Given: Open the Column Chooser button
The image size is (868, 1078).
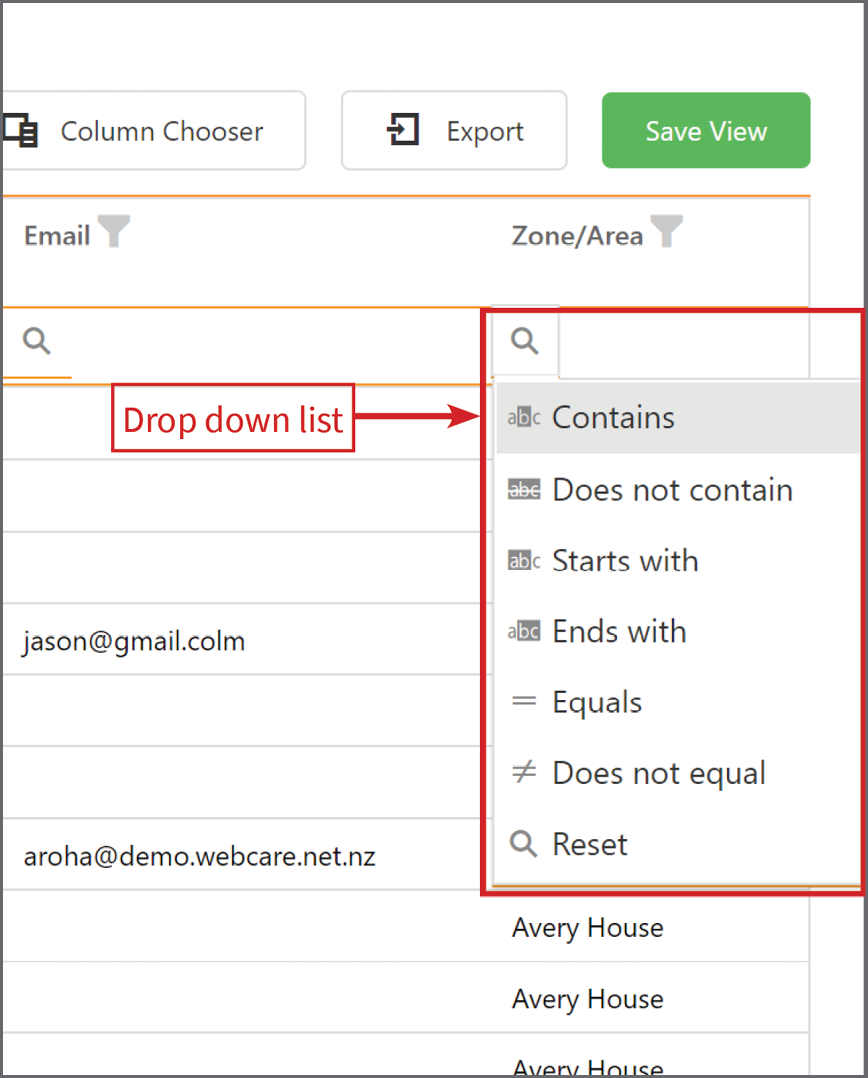Looking at the screenshot, I should point(153,131).
